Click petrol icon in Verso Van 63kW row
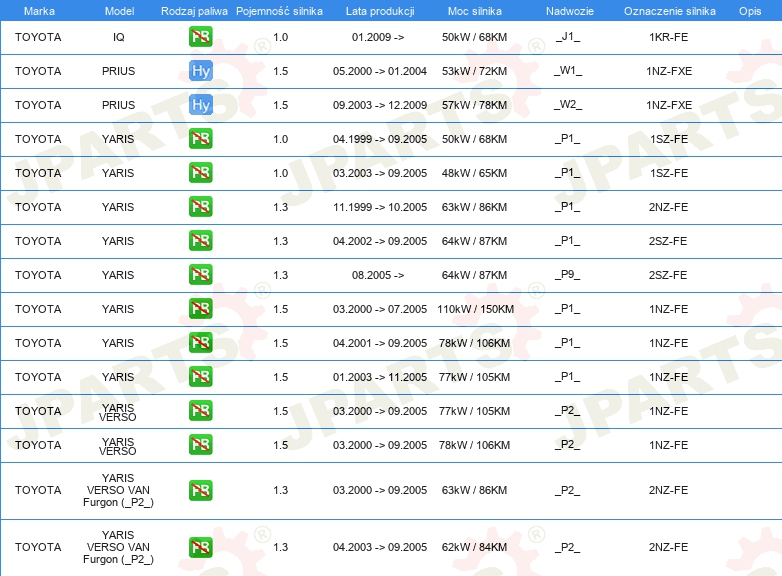 point(200,490)
